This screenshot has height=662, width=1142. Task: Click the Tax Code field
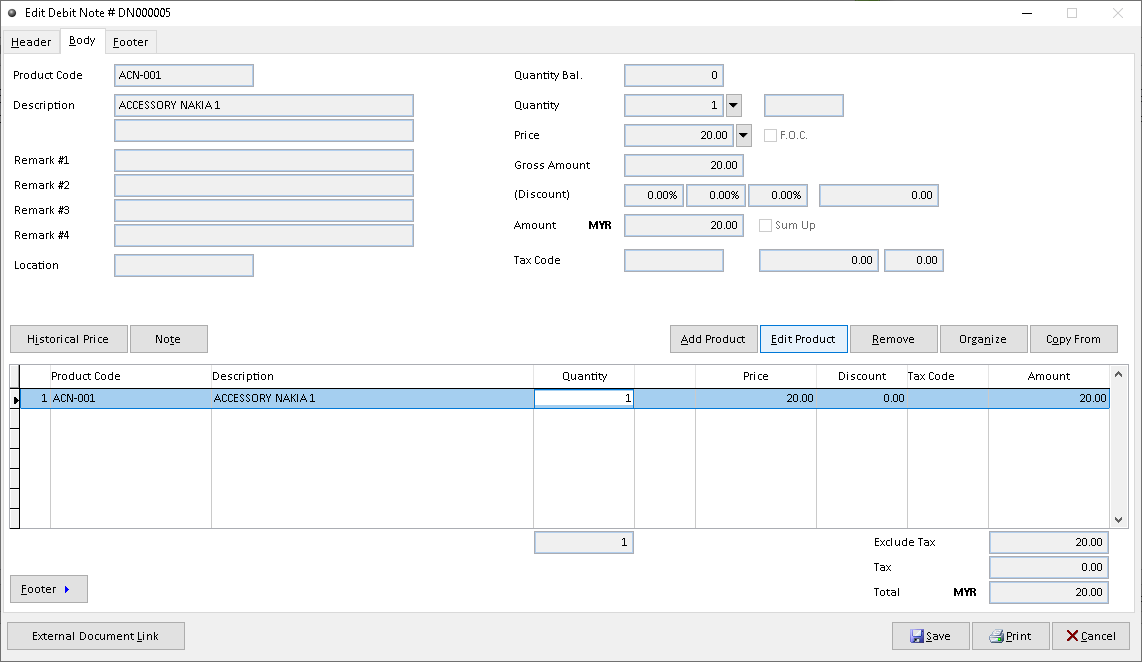[674, 260]
